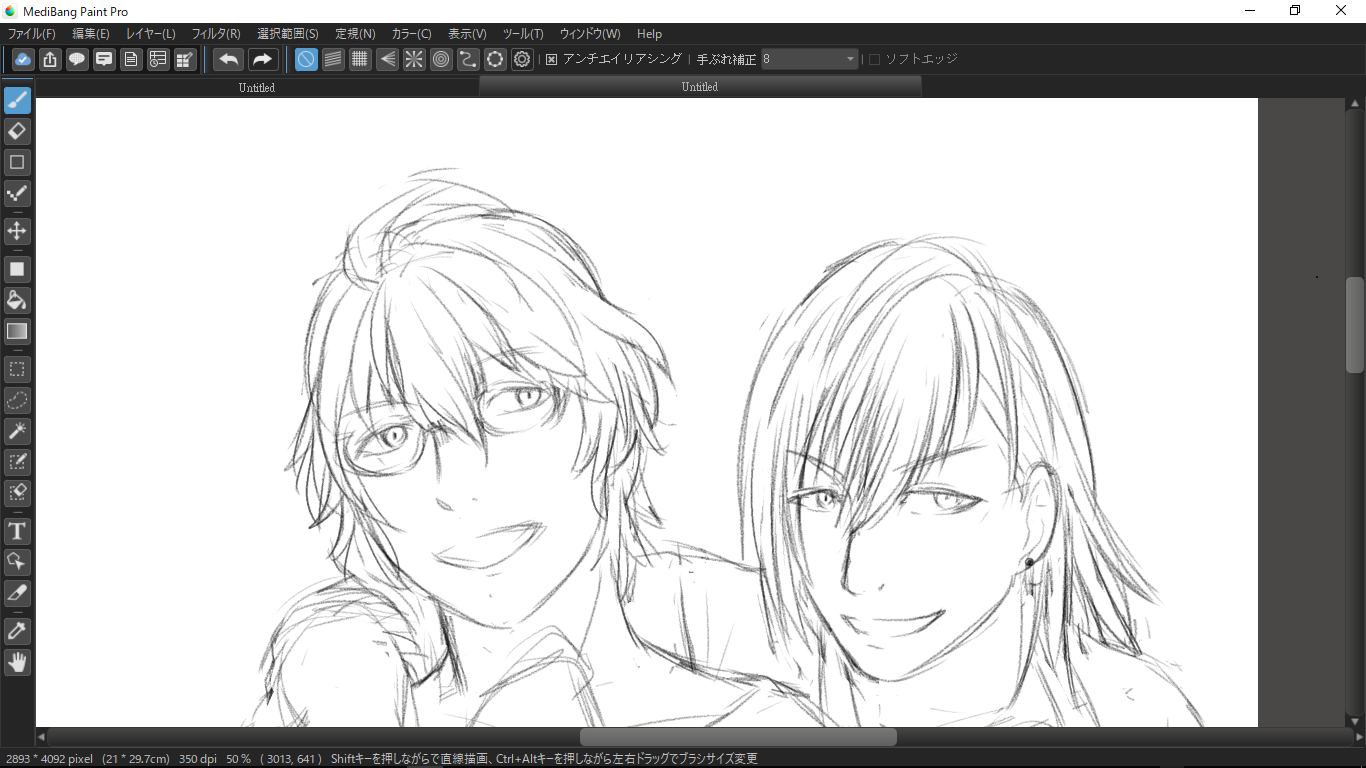
Task: Pick the Divide (knife) tool
Action: pyautogui.click(x=17, y=593)
